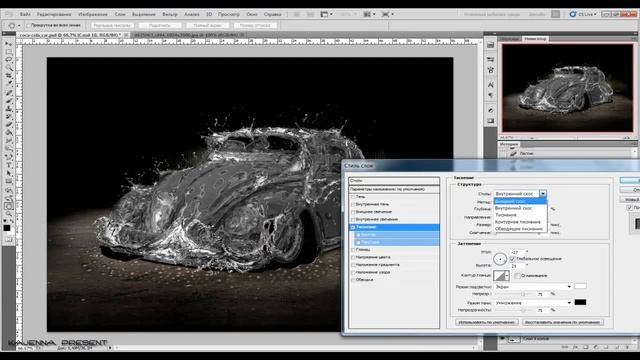Select the History Brush tool

point(8,117)
